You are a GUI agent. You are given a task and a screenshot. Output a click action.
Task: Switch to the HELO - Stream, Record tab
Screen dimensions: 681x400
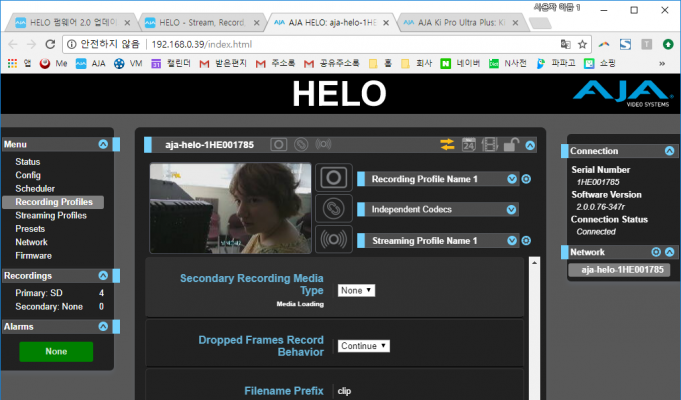(x=202, y=23)
